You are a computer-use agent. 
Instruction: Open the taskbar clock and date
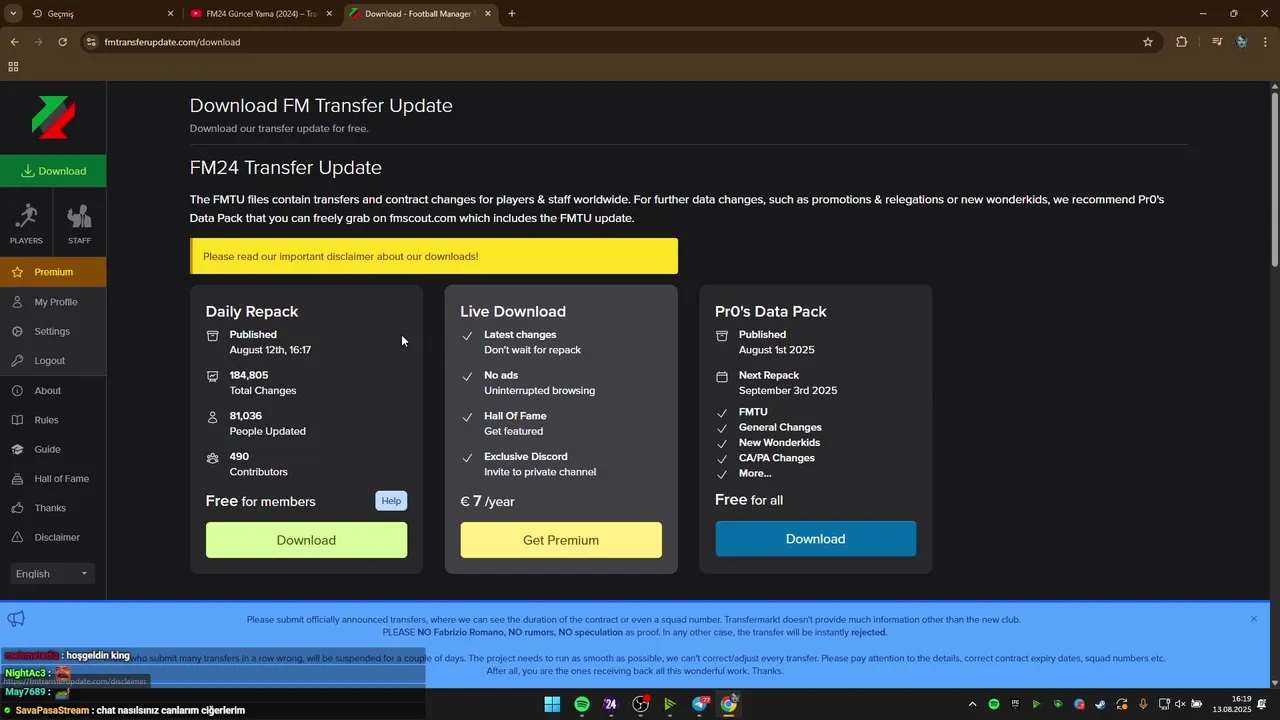[1232, 704]
